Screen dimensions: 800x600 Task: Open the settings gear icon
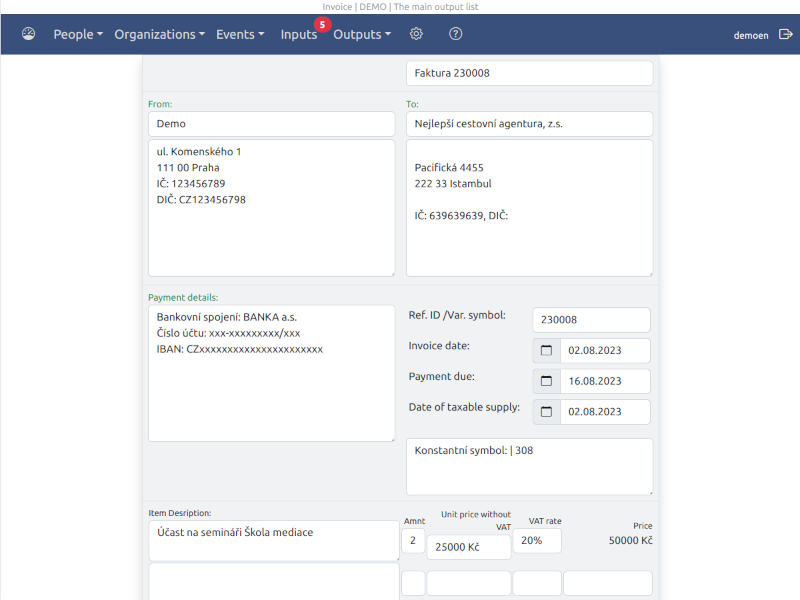[x=416, y=34]
